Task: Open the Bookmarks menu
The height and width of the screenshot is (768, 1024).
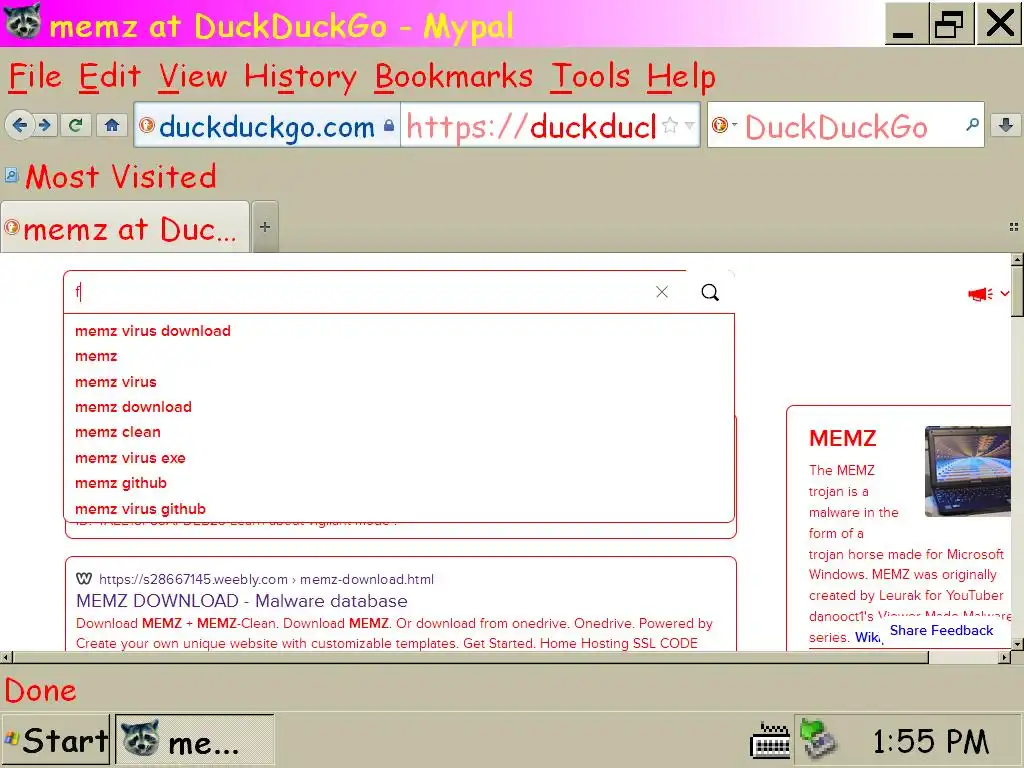Action: (x=454, y=76)
